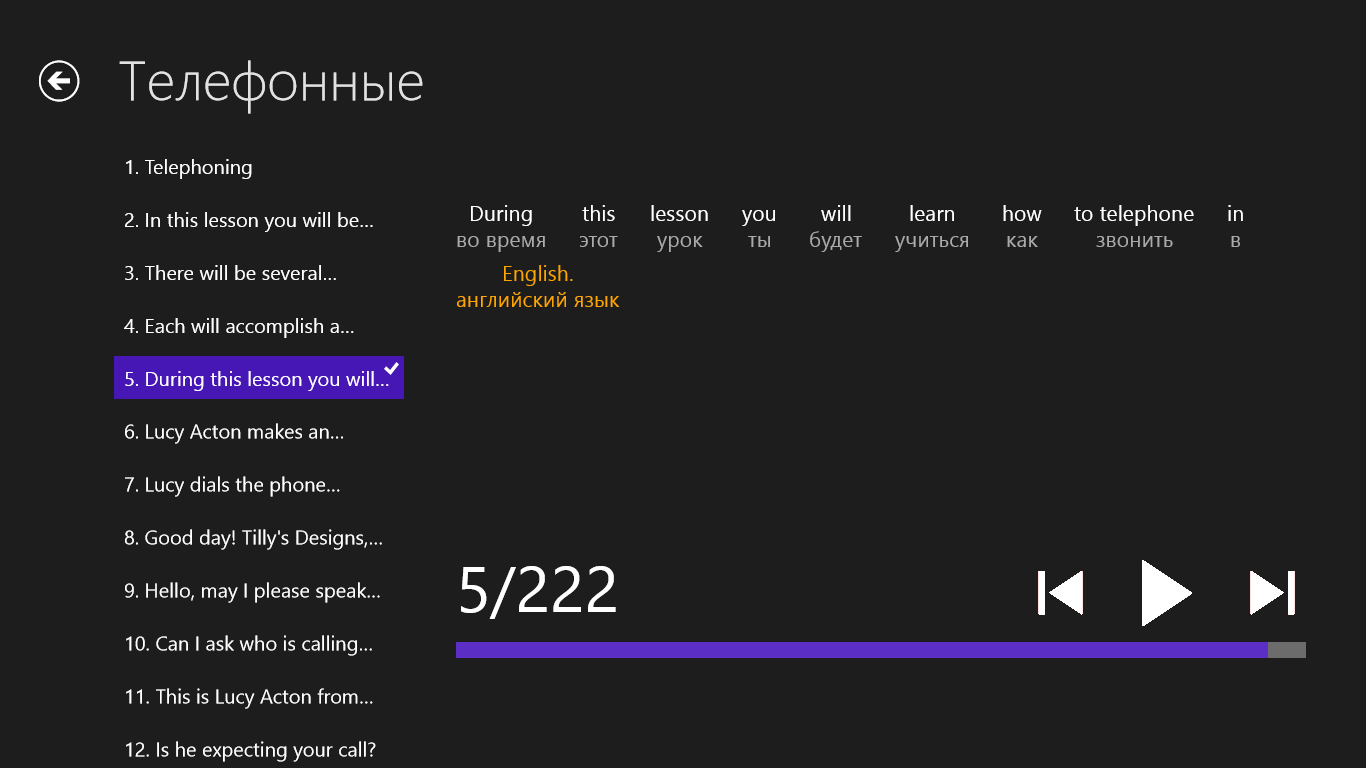Screen dimensions: 1366x768
Task: Go back with the arrow button
Action: point(59,81)
